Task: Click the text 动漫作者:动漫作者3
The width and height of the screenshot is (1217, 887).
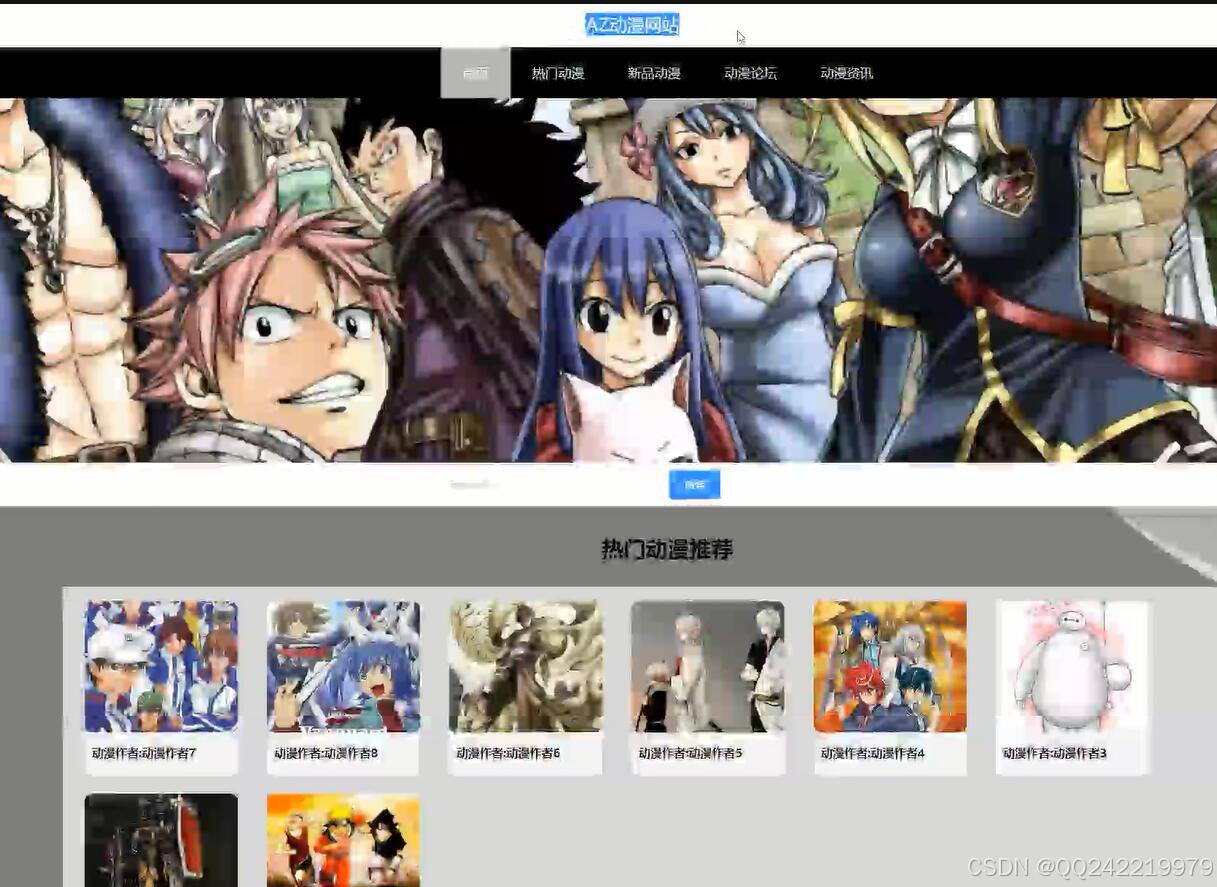Action: point(1055,754)
